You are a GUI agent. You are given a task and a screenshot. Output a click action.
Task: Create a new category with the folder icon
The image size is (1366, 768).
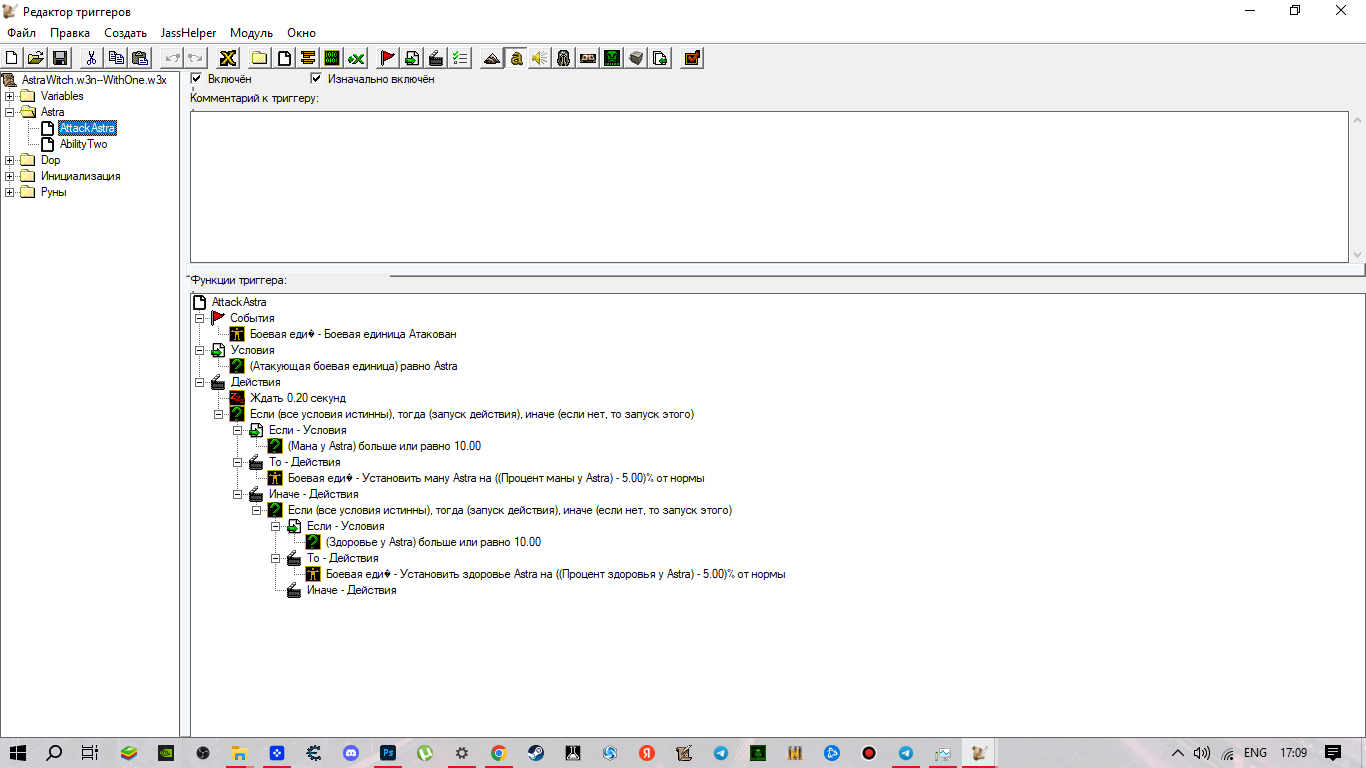pyautogui.click(x=259, y=58)
